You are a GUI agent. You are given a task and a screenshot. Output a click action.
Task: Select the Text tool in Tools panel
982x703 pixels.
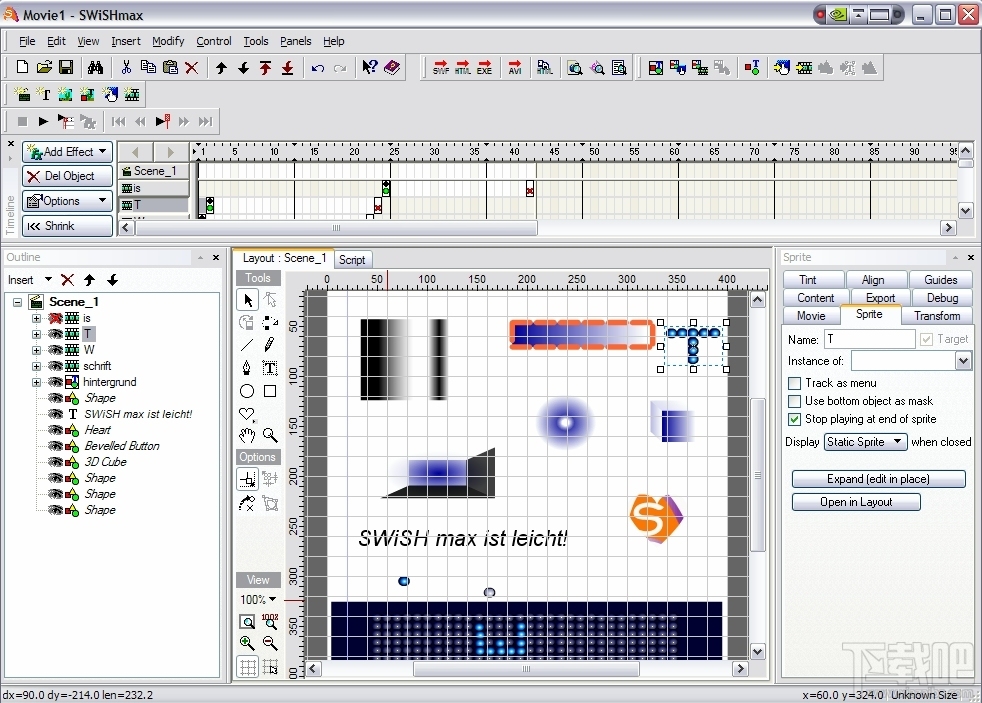(270, 368)
